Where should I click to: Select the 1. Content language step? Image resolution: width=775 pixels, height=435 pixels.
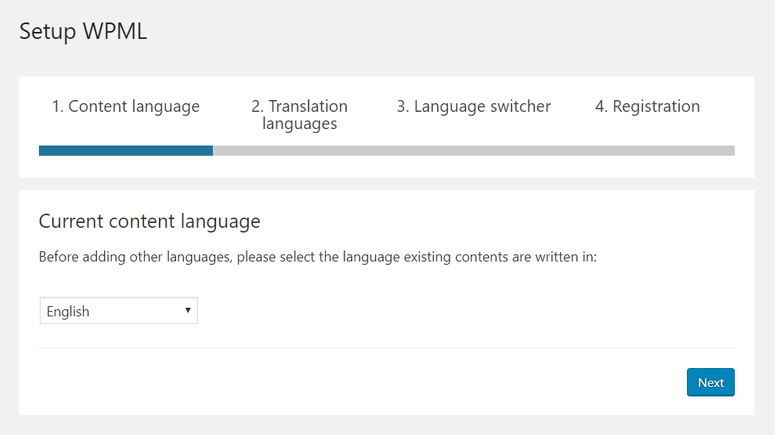coord(126,106)
